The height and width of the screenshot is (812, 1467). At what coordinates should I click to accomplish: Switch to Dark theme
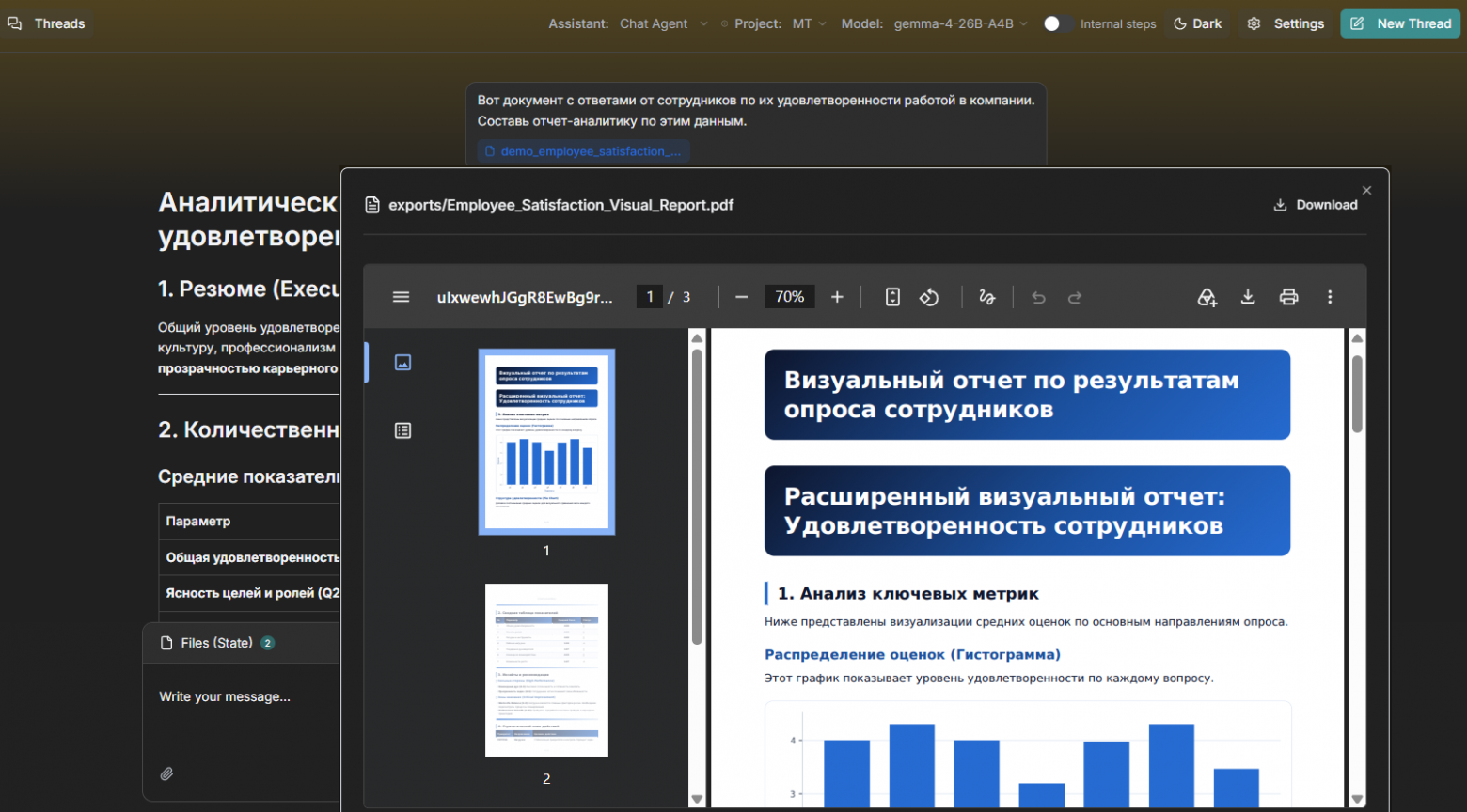point(1198,23)
